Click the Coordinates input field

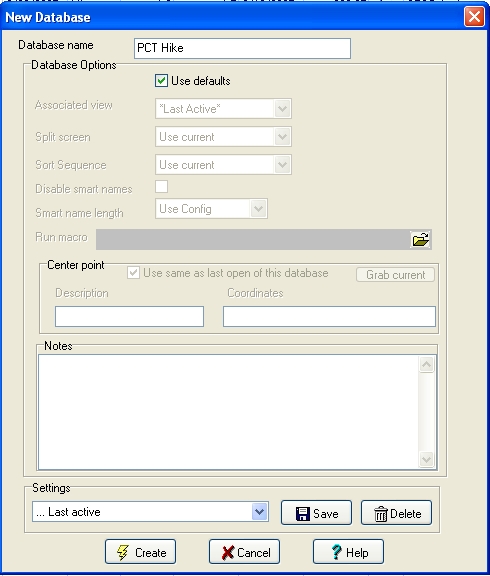[329, 316]
